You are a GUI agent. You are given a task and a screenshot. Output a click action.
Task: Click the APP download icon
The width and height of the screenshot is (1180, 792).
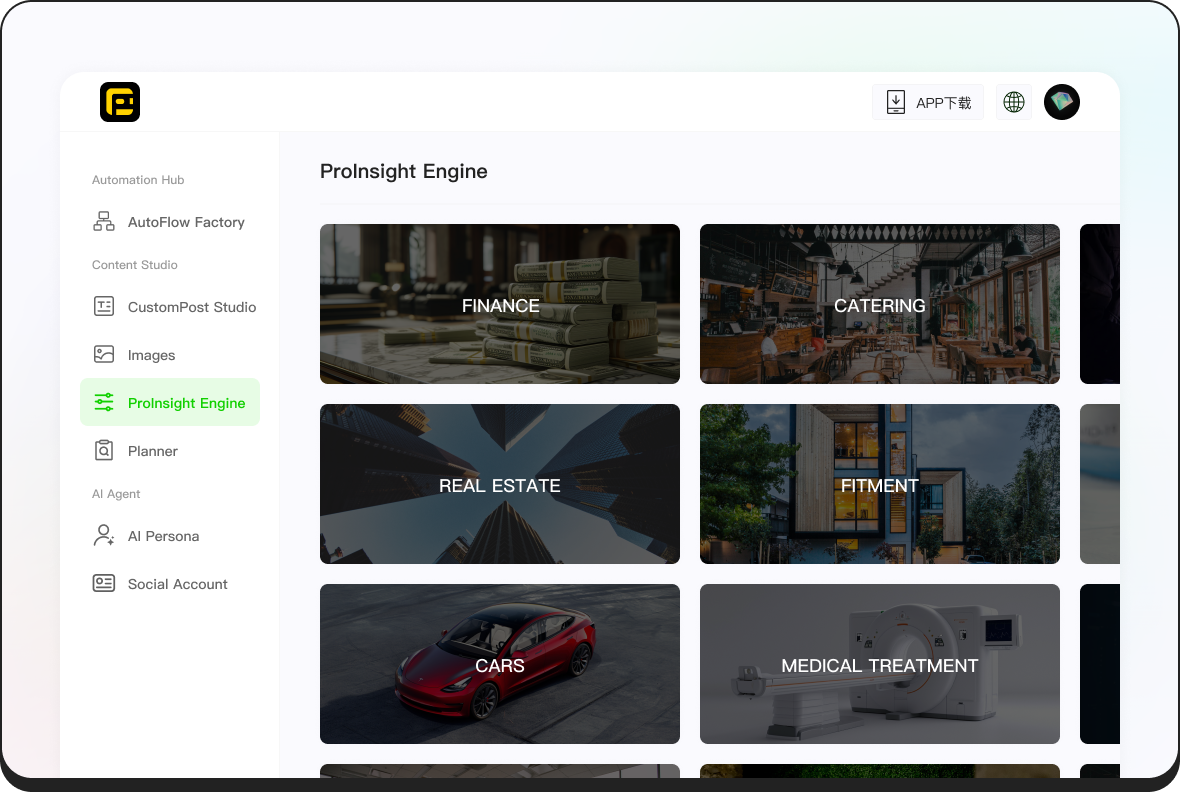pyautogui.click(x=896, y=102)
